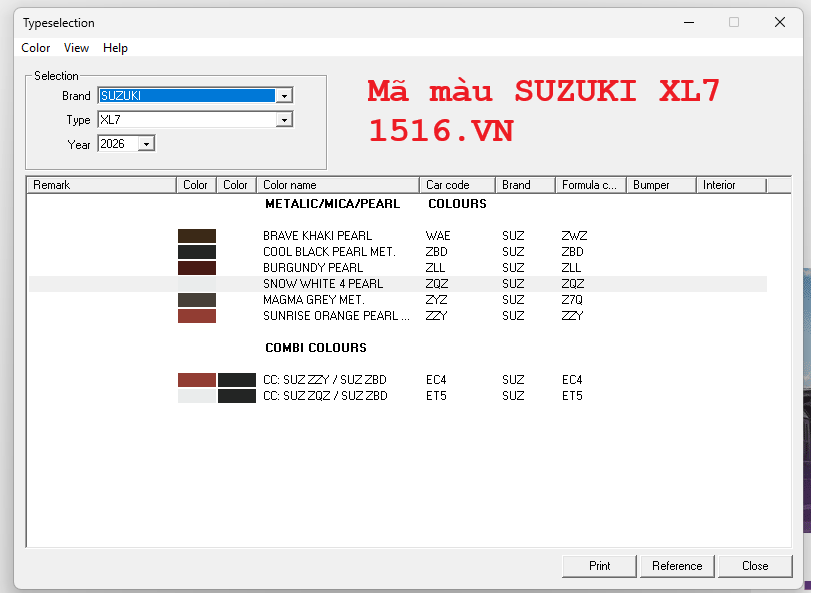815x593 pixels.
Task: Click car code ZYZ
Action: pos(437,300)
